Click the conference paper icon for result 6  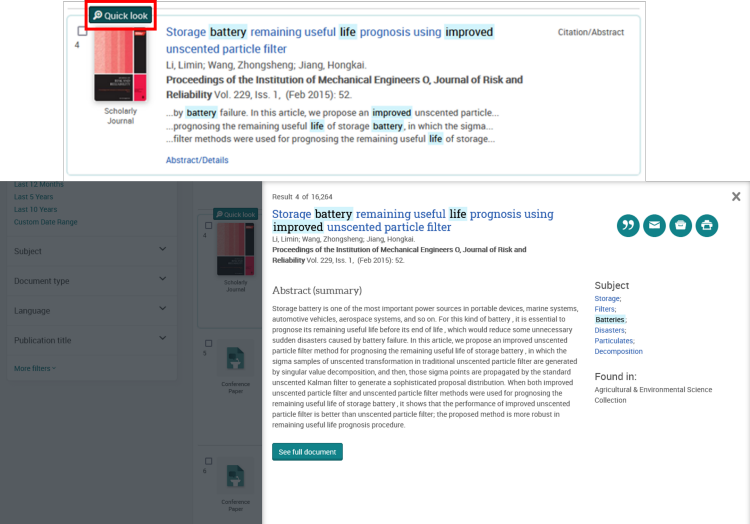click(235, 477)
